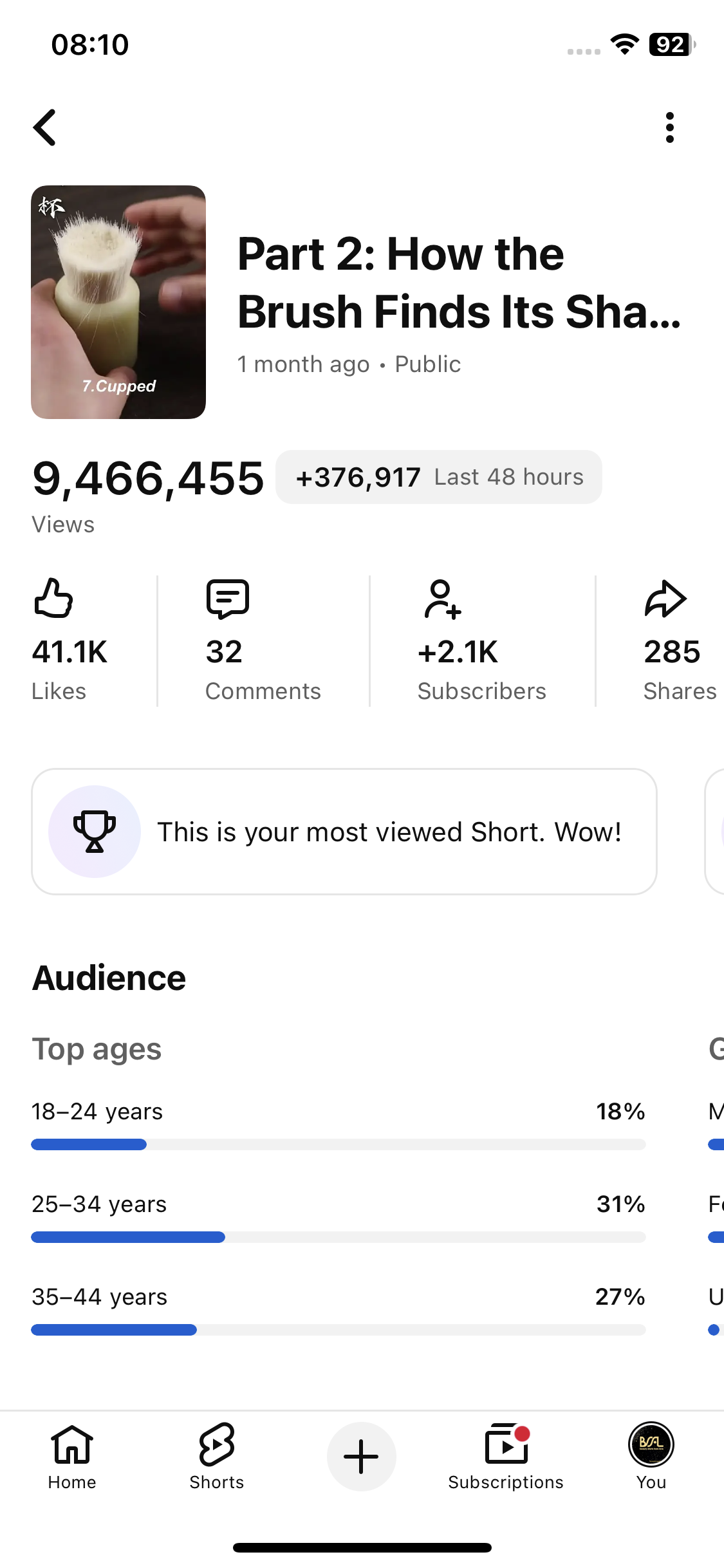Open the You profile avatar

tap(651, 1456)
